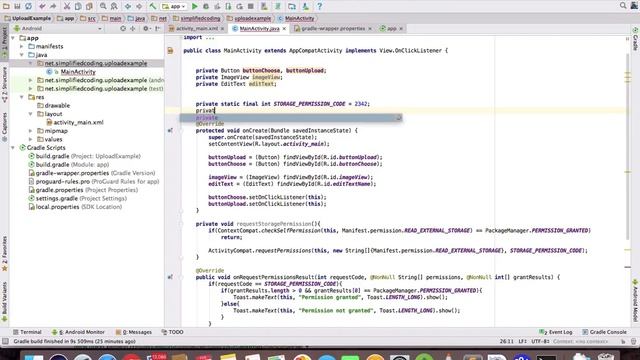The height and width of the screenshot is (360, 640).
Task: Open the Gradle Console
Action: [x=604, y=332]
